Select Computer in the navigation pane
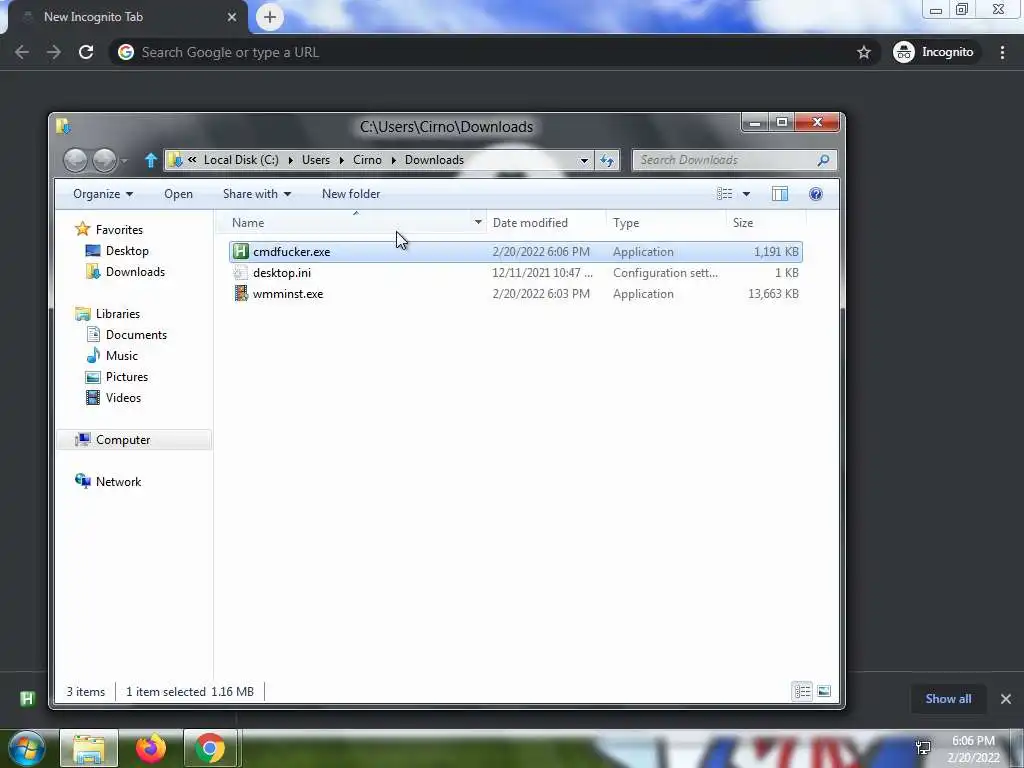 135,440
